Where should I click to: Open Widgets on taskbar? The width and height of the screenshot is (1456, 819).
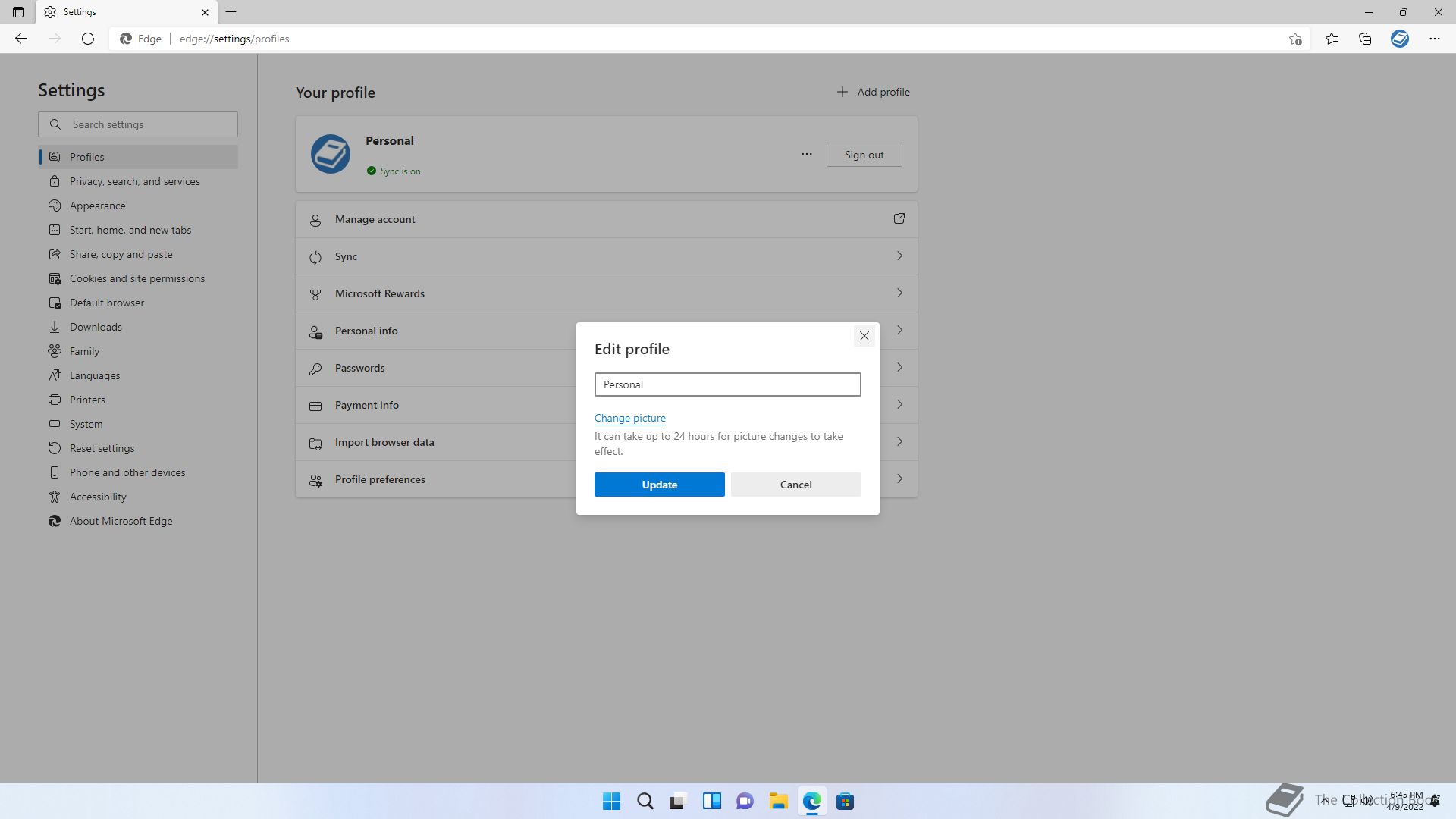711,802
